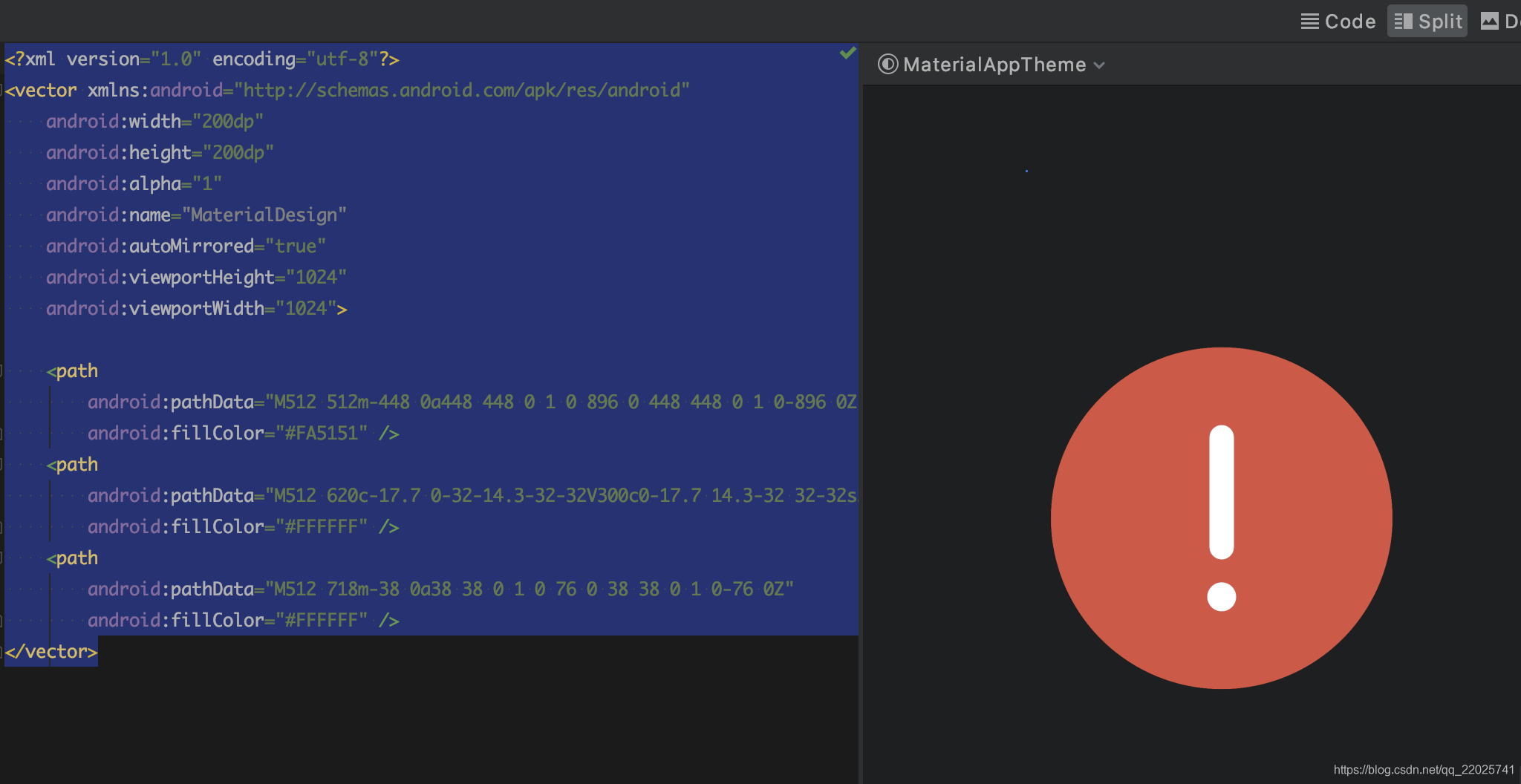Click the android:width="200dp" attribute line
The image size is (1521, 784).
[x=155, y=121]
